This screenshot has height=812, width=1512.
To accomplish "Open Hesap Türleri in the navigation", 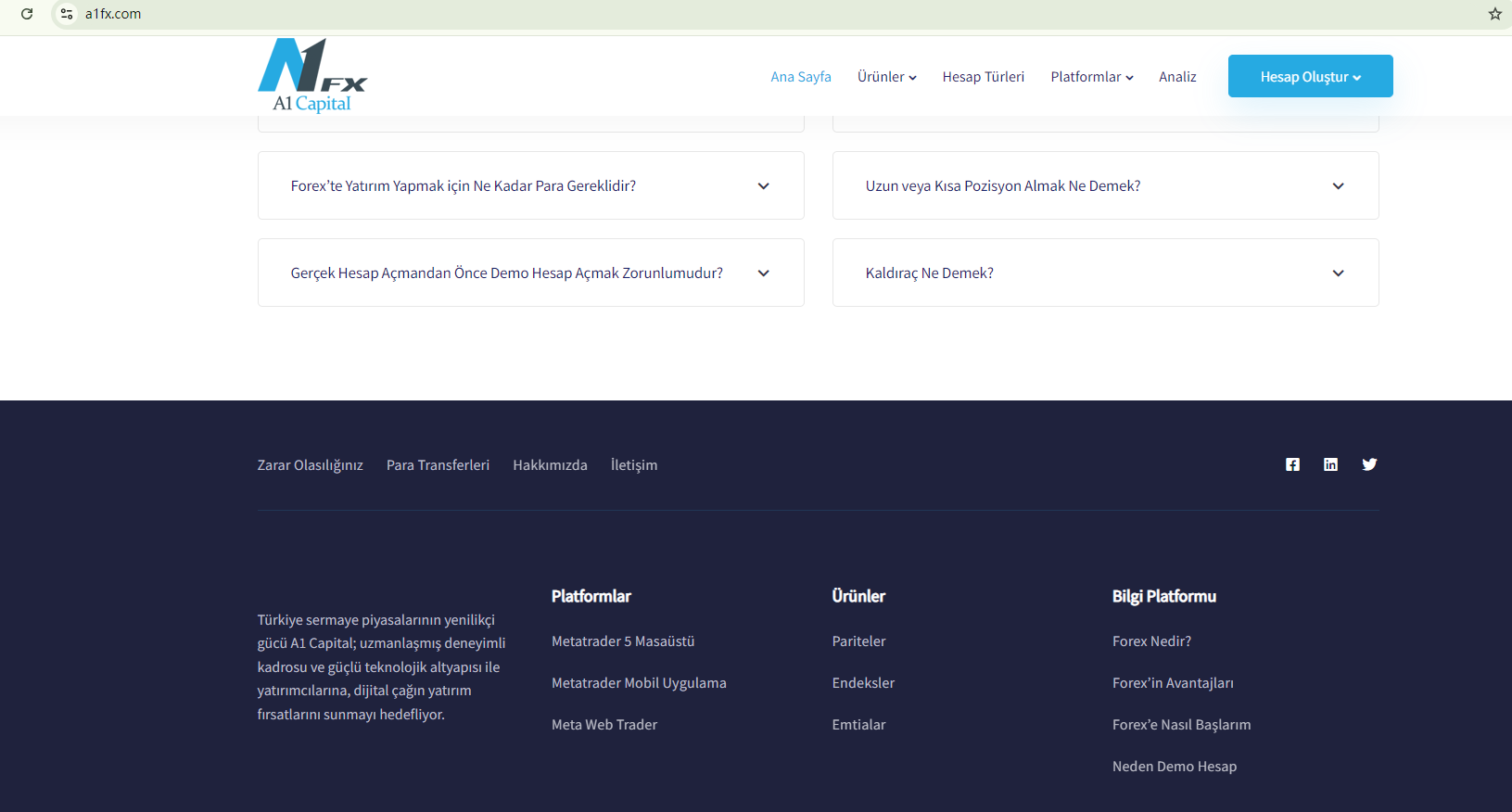I will click(984, 77).
